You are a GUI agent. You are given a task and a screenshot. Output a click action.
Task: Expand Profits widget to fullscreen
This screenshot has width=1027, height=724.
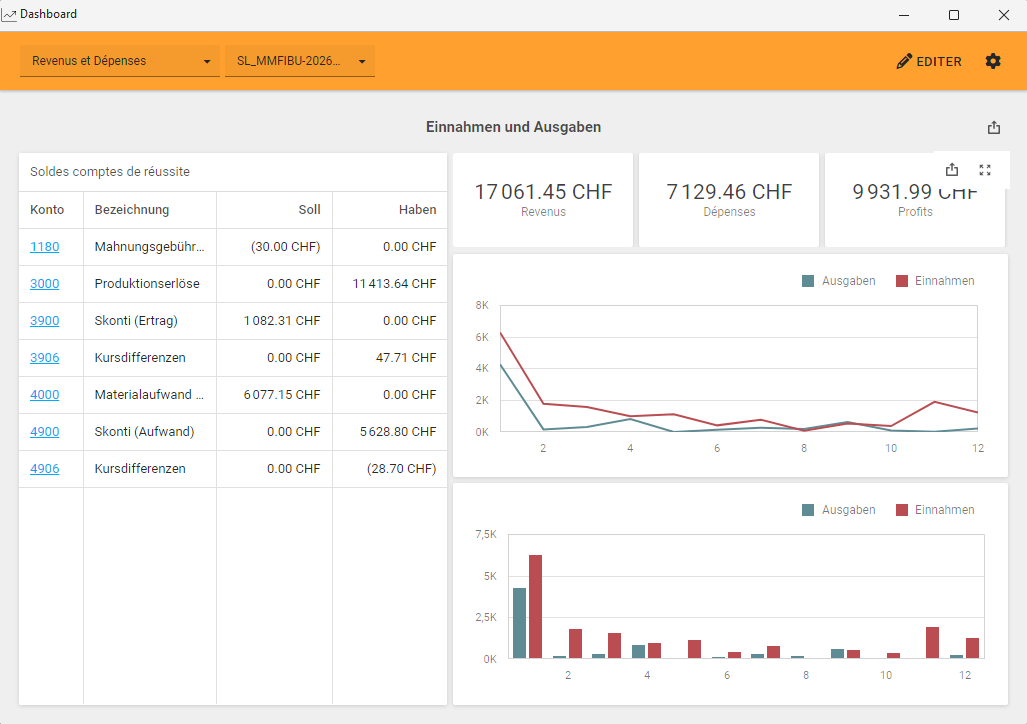[x=985, y=170]
